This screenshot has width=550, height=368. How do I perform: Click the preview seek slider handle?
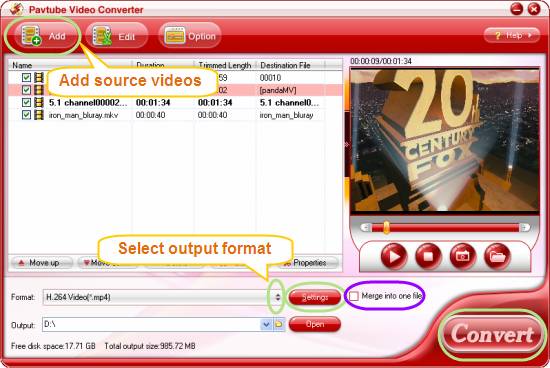click(x=386, y=227)
